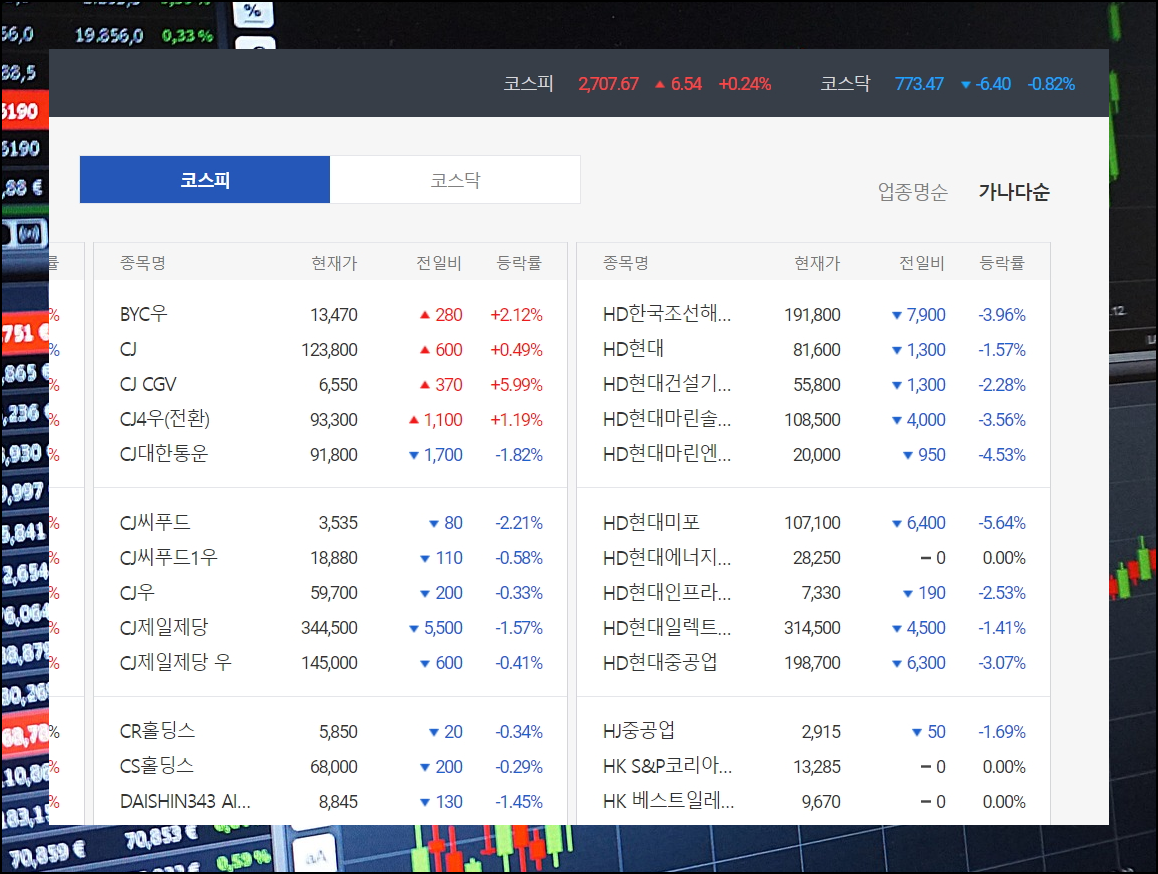This screenshot has width=1158, height=874.
Task: Open the CJ제일제당 stock
Action: 164,627
